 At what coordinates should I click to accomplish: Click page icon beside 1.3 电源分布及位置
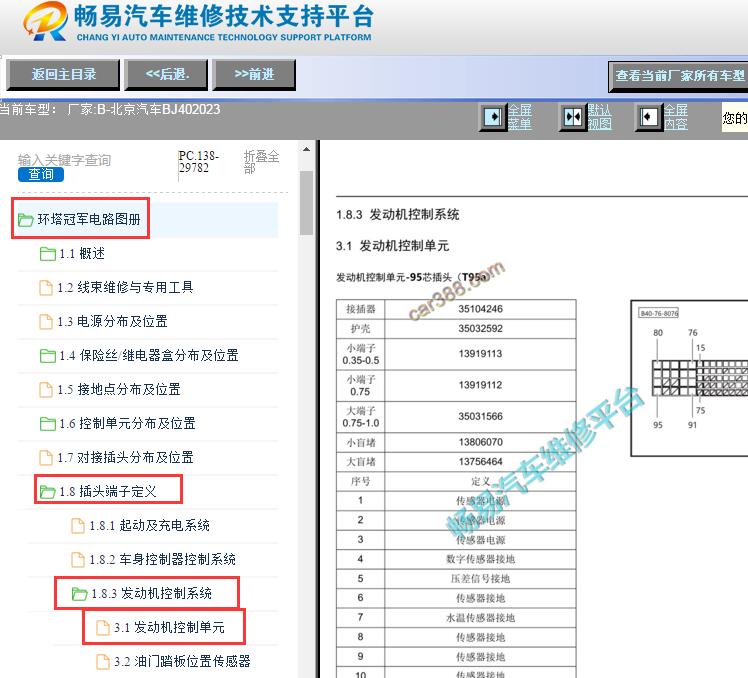tap(46, 322)
